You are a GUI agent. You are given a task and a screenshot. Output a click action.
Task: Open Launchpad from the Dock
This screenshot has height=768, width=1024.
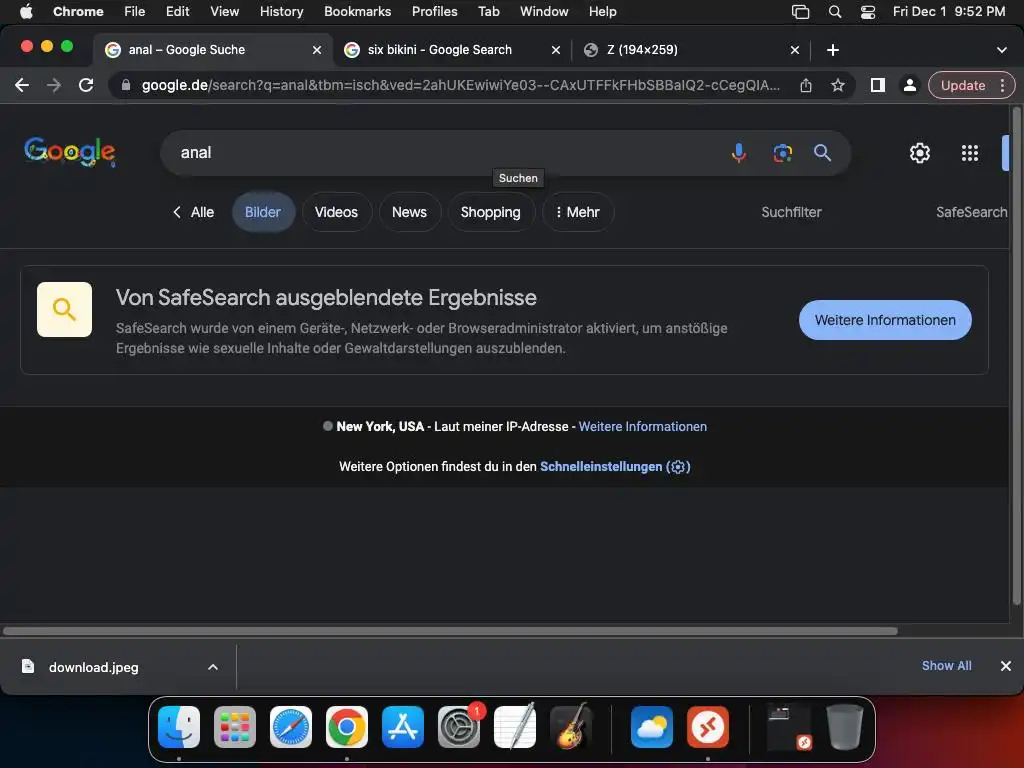point(235,727)
